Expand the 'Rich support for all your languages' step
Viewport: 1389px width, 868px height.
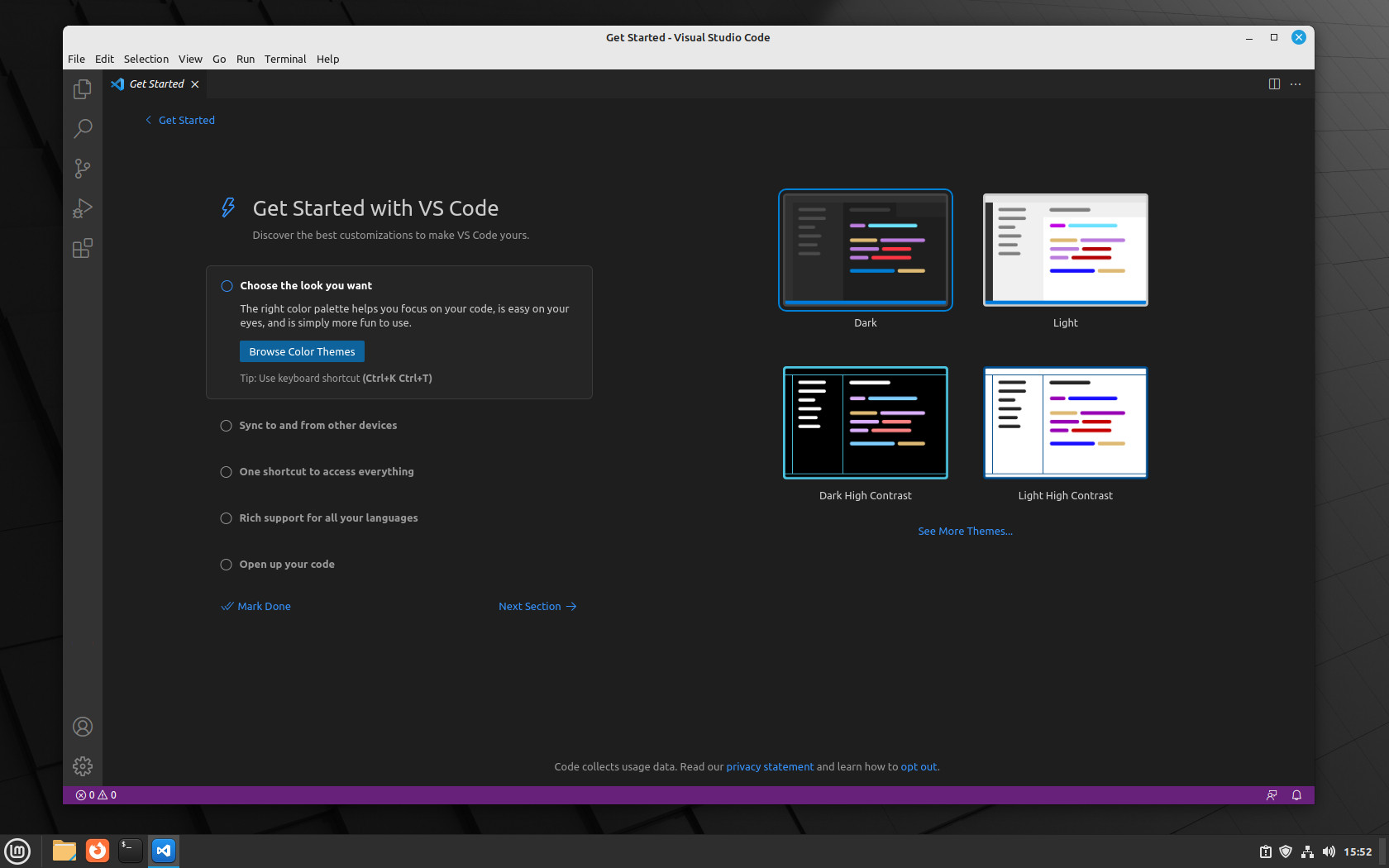[328, 518]
